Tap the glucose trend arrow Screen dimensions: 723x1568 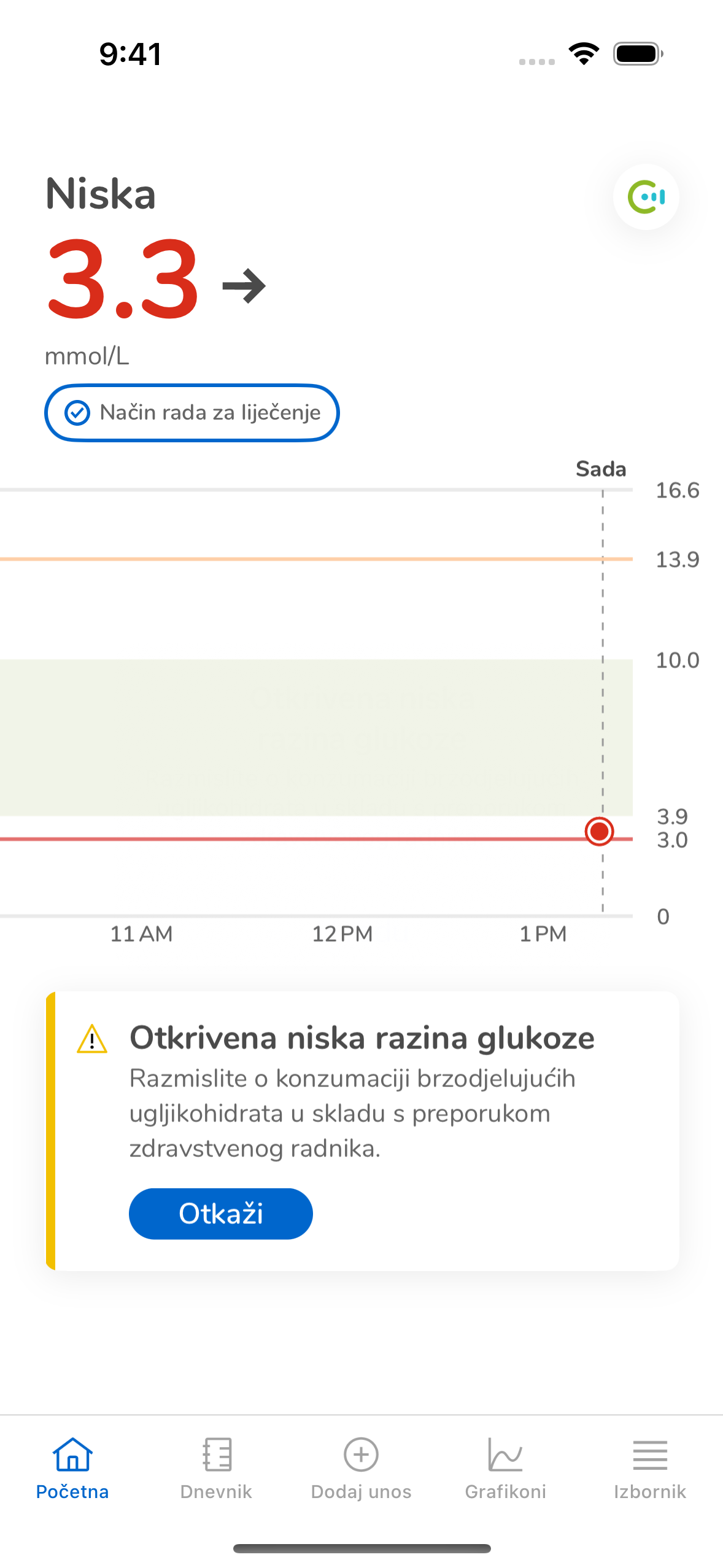(x=244, y=286)
